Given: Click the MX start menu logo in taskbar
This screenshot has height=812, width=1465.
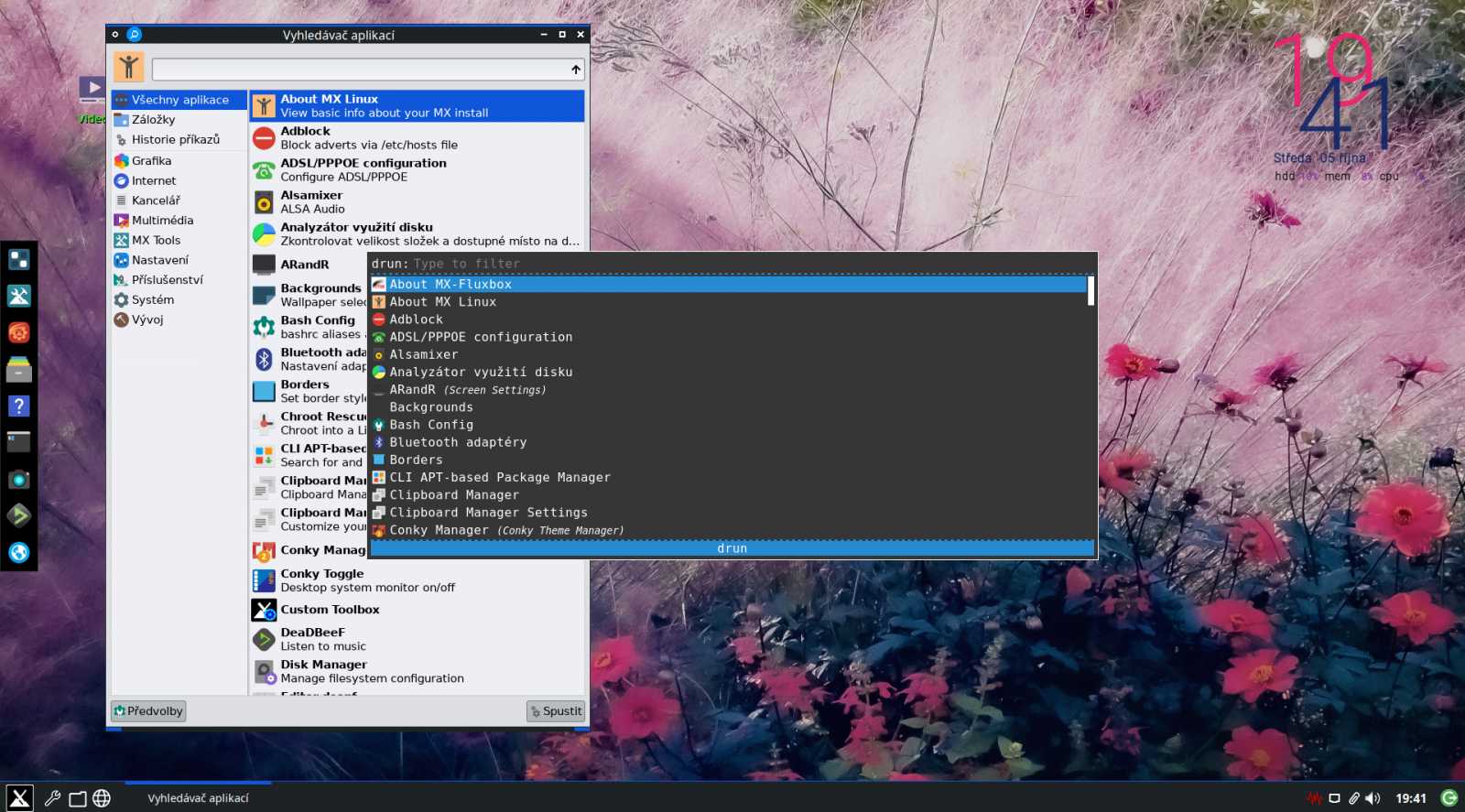Looking at the screenshot, I should click(19, 798).
